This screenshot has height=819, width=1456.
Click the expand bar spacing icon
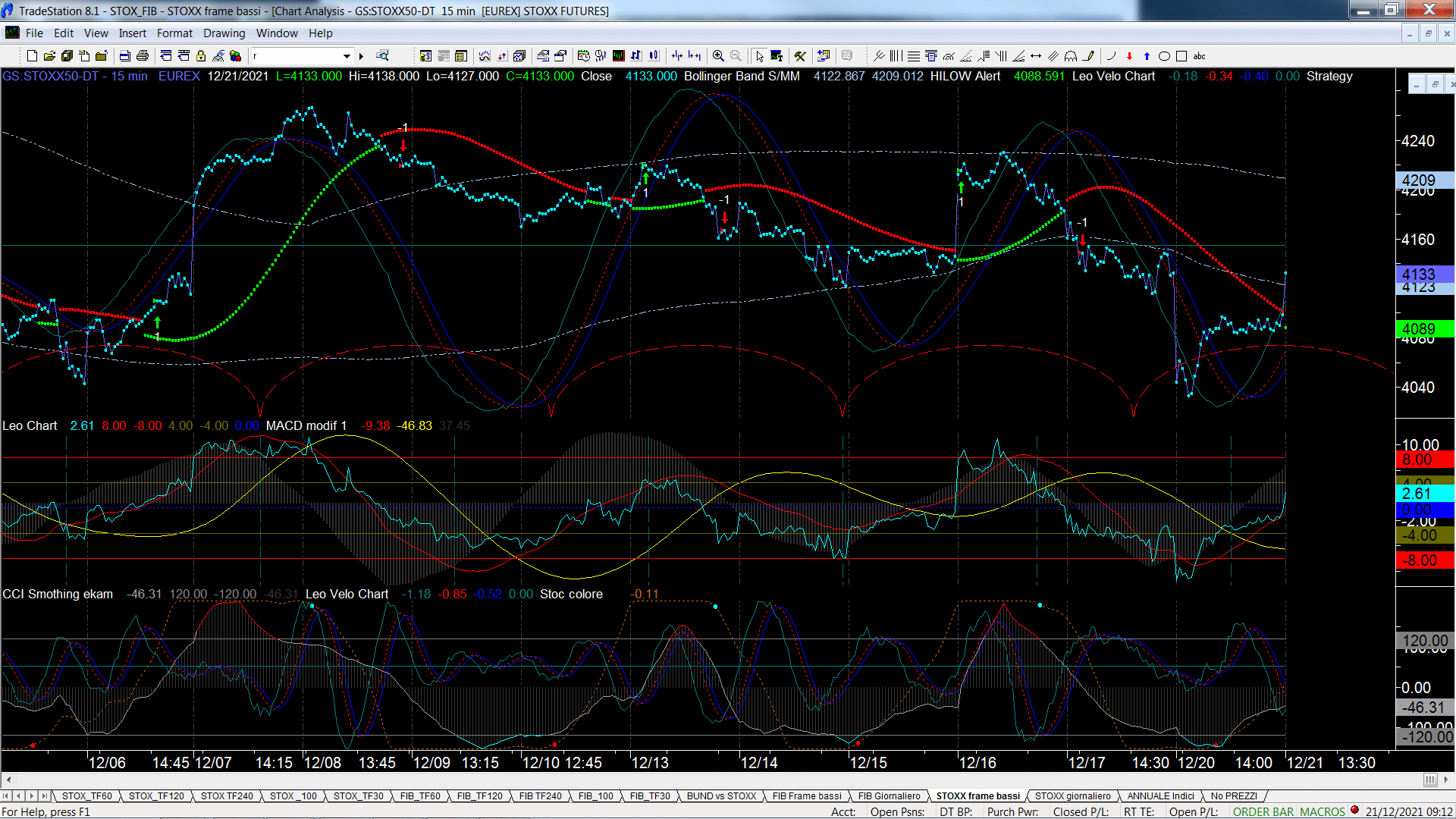pos(694,55)
